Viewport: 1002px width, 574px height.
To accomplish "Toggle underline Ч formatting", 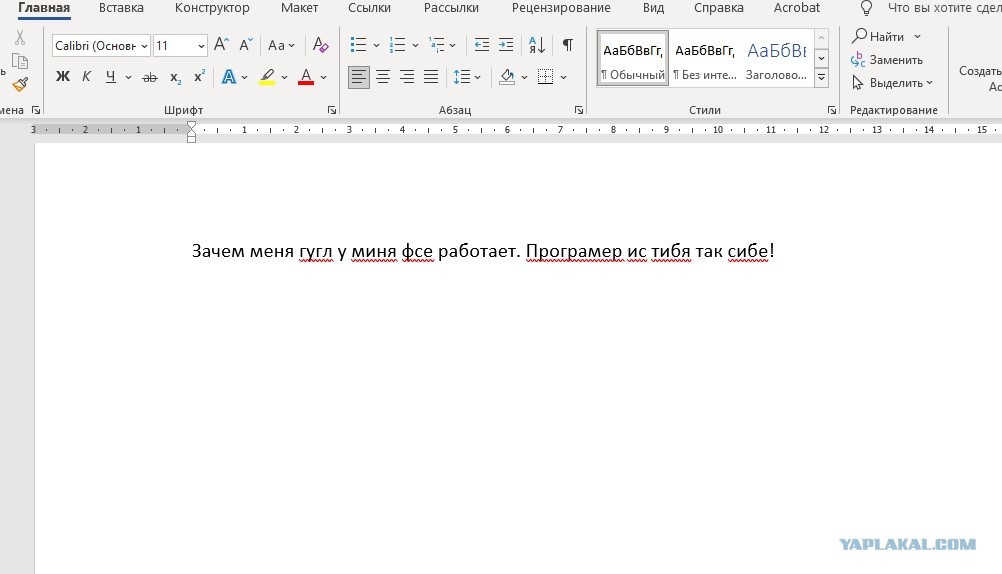I will tap(111, 77).
